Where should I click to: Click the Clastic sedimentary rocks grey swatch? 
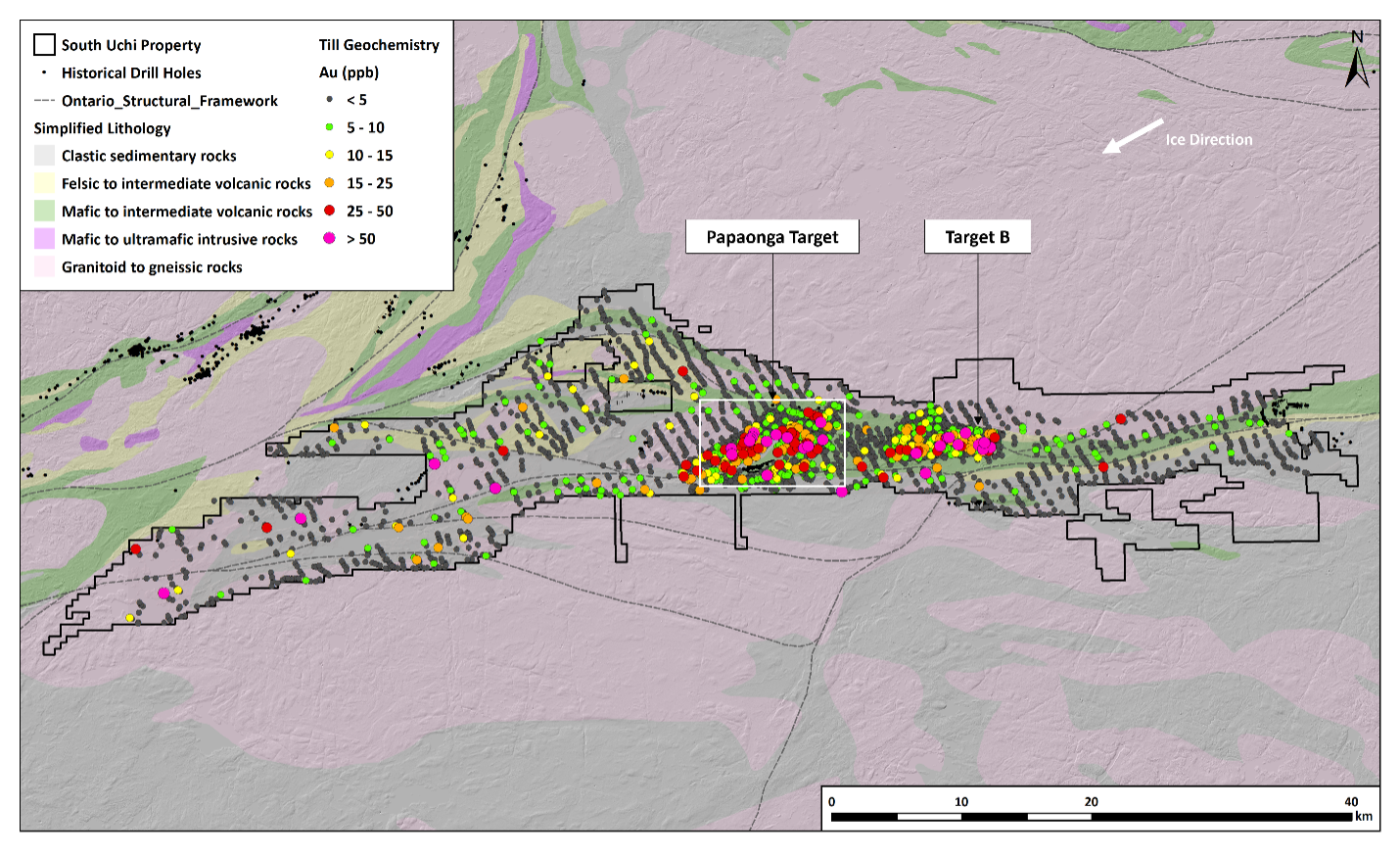[44, 155]
